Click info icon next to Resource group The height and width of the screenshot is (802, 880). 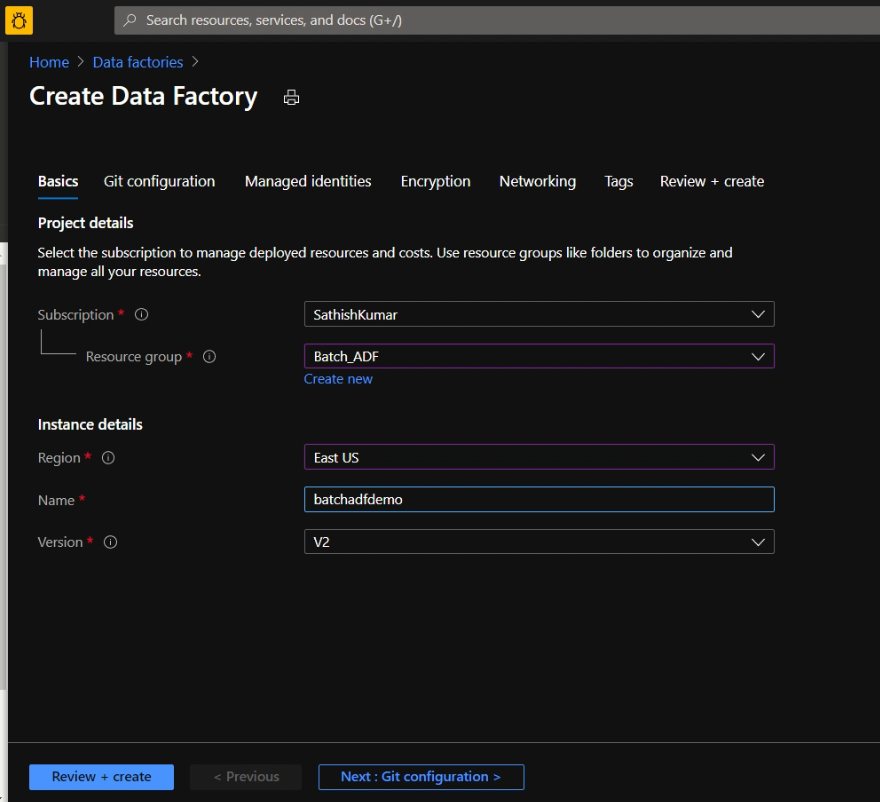click(x=209, y=357)
